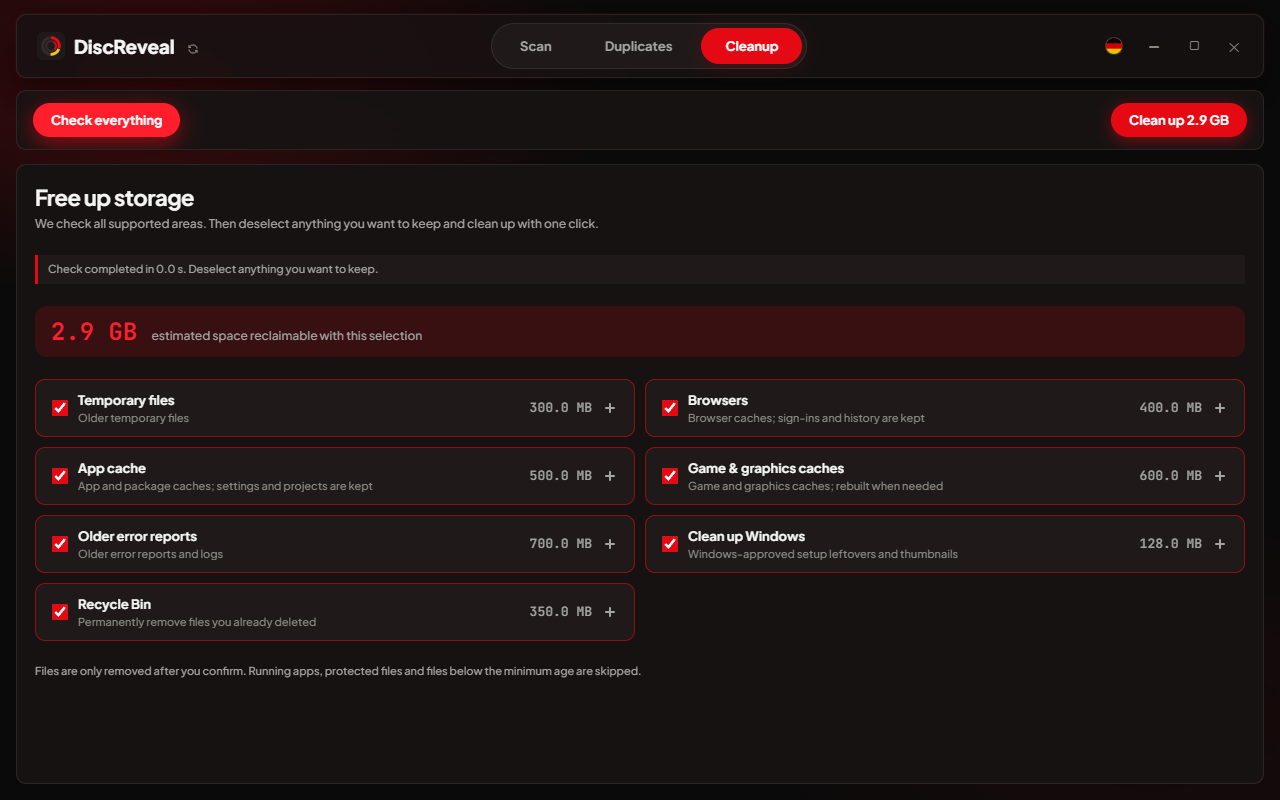Deselect the Recycle Bin checkbox
Image resolution: width=1280 pixels, height=800 pixels.
pyautogui.click(x=60, y=612)
